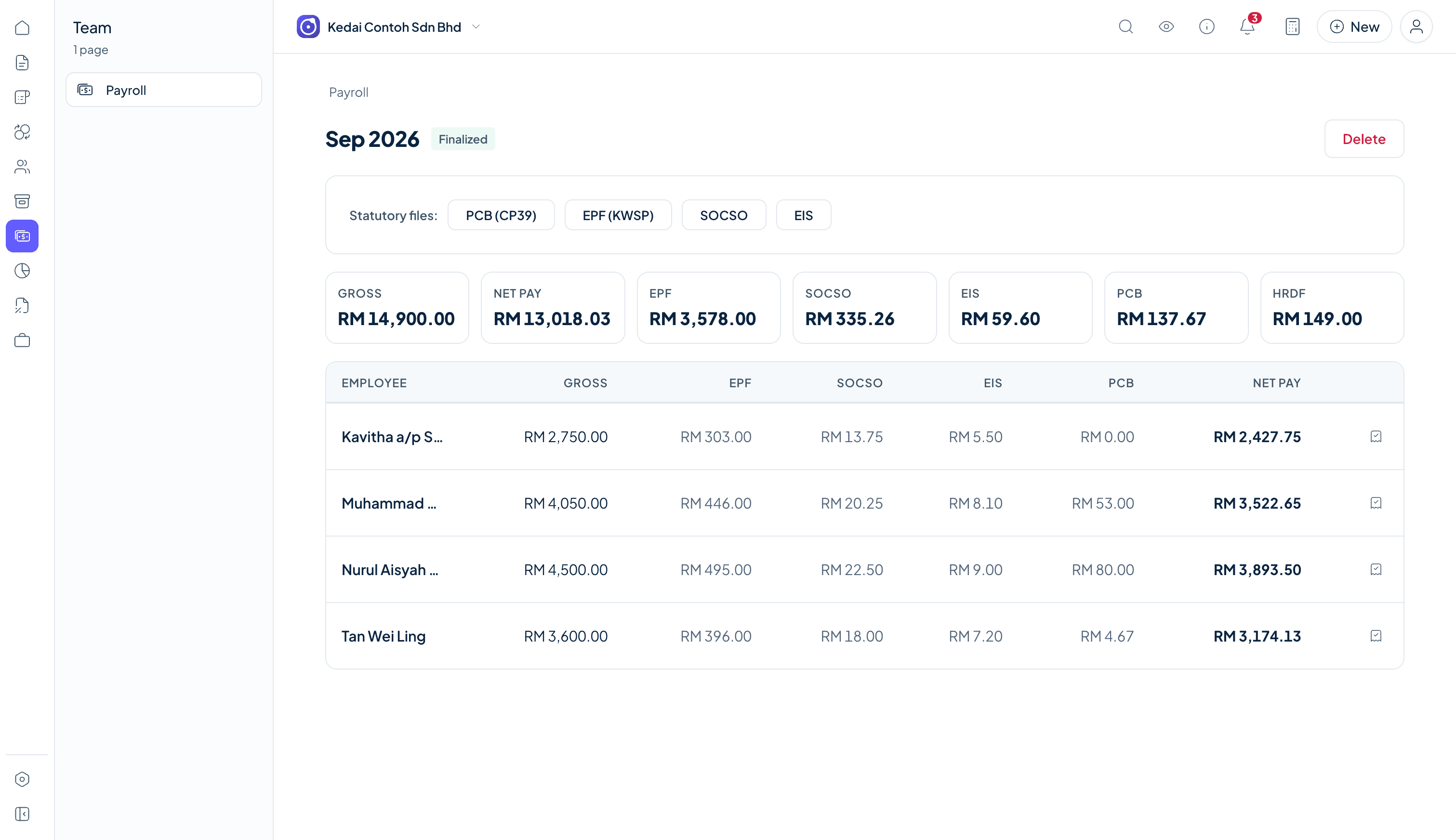Download the EIS statutory file

pos(803,215)
